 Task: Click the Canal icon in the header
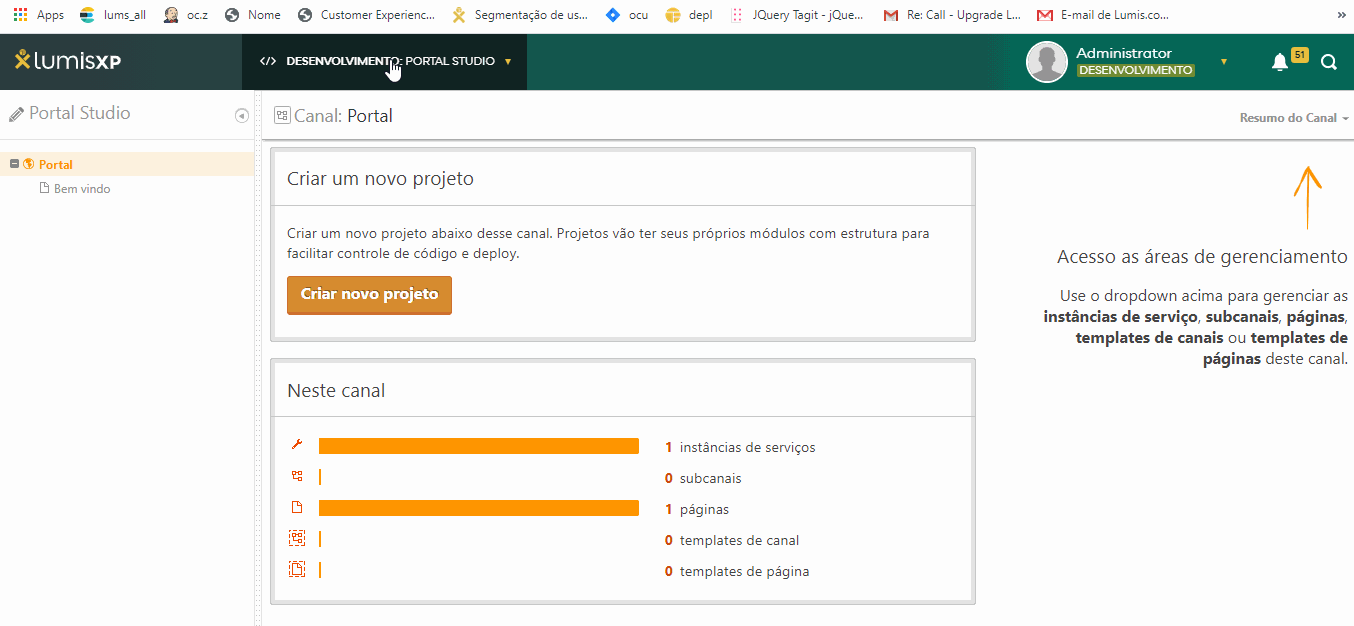click(282, 116)
